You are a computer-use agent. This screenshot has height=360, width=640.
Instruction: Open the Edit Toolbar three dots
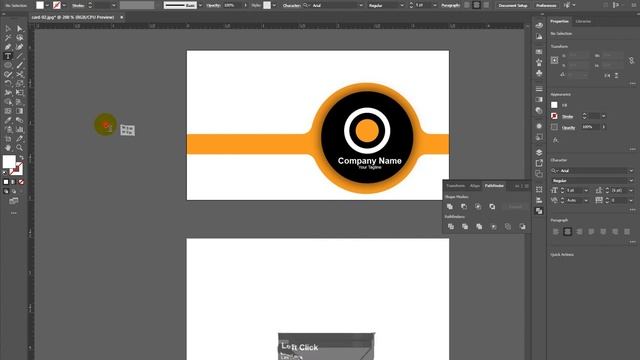coord(14,213)
